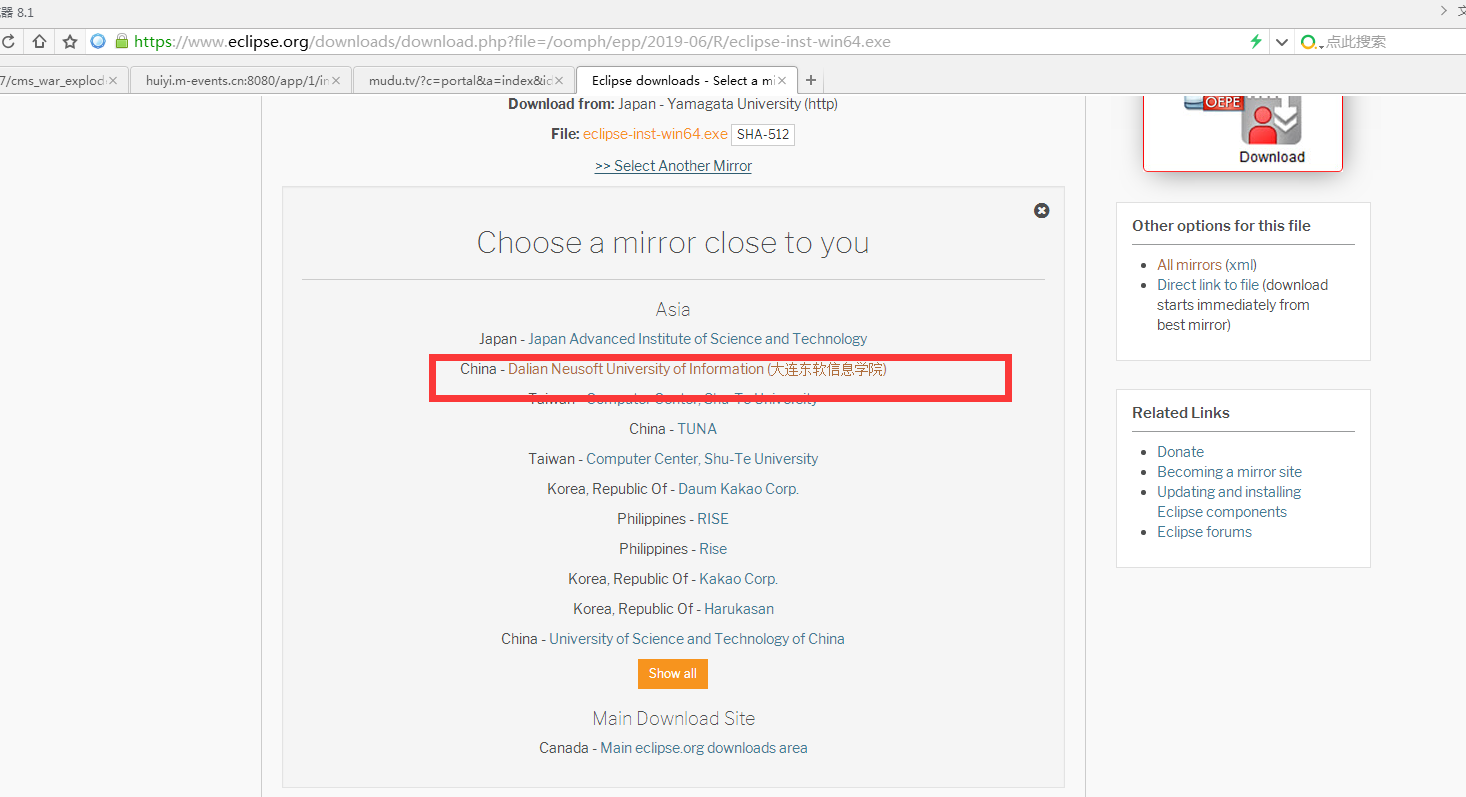Image resolution: width=1466 pixels, height=797 pixels.
Task: Choose the Dalian Neusoft University mirror link
Action: pyautogui.click(x=697, y=369)
